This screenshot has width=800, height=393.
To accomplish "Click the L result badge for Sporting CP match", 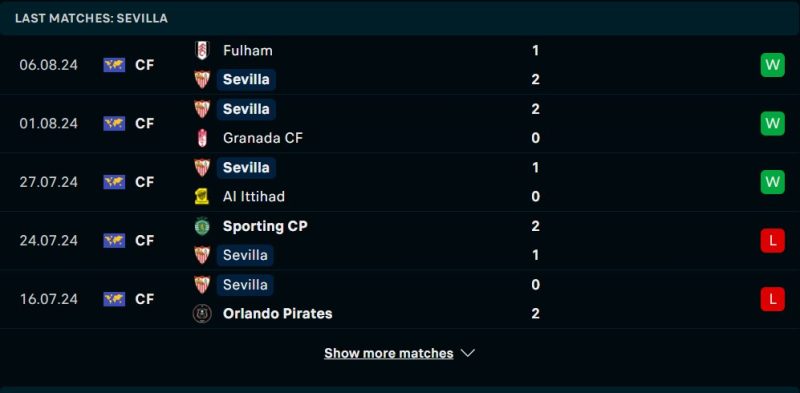I will click(772, 240).
